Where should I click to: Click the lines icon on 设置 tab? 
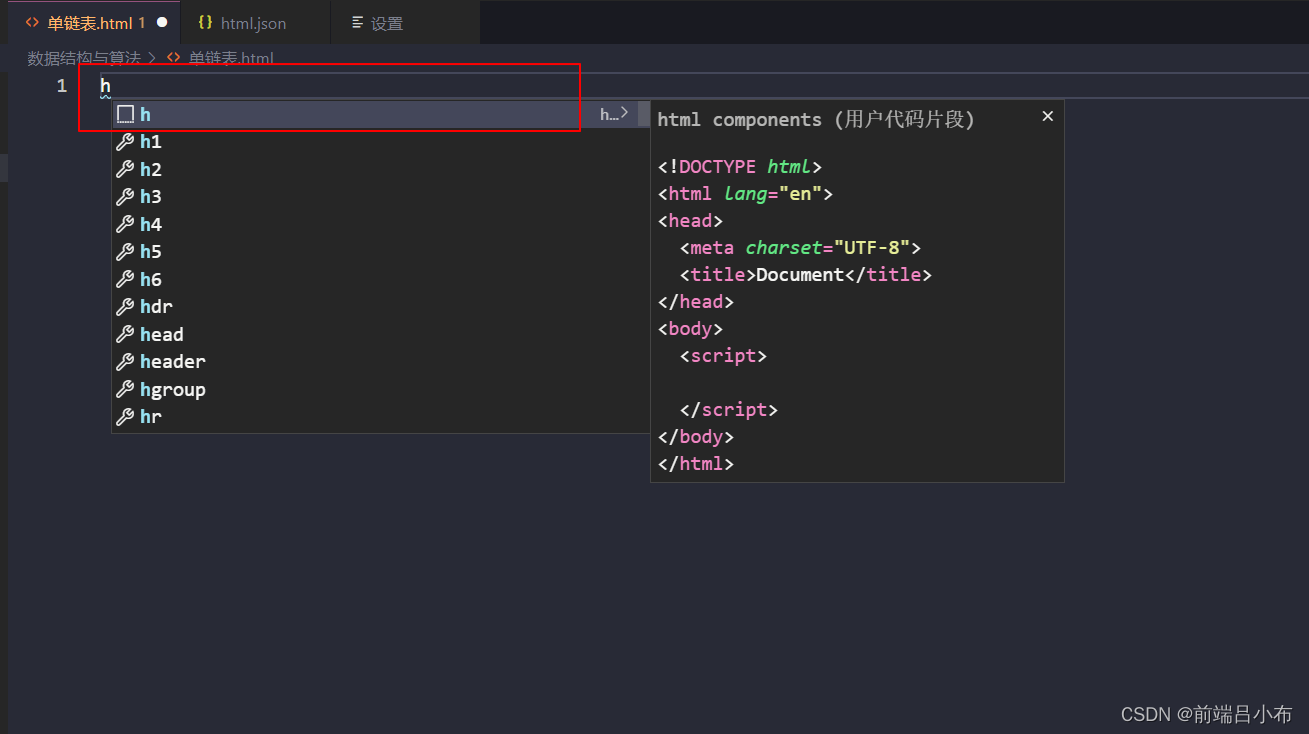pyautogui.click(x=357, y=22)
